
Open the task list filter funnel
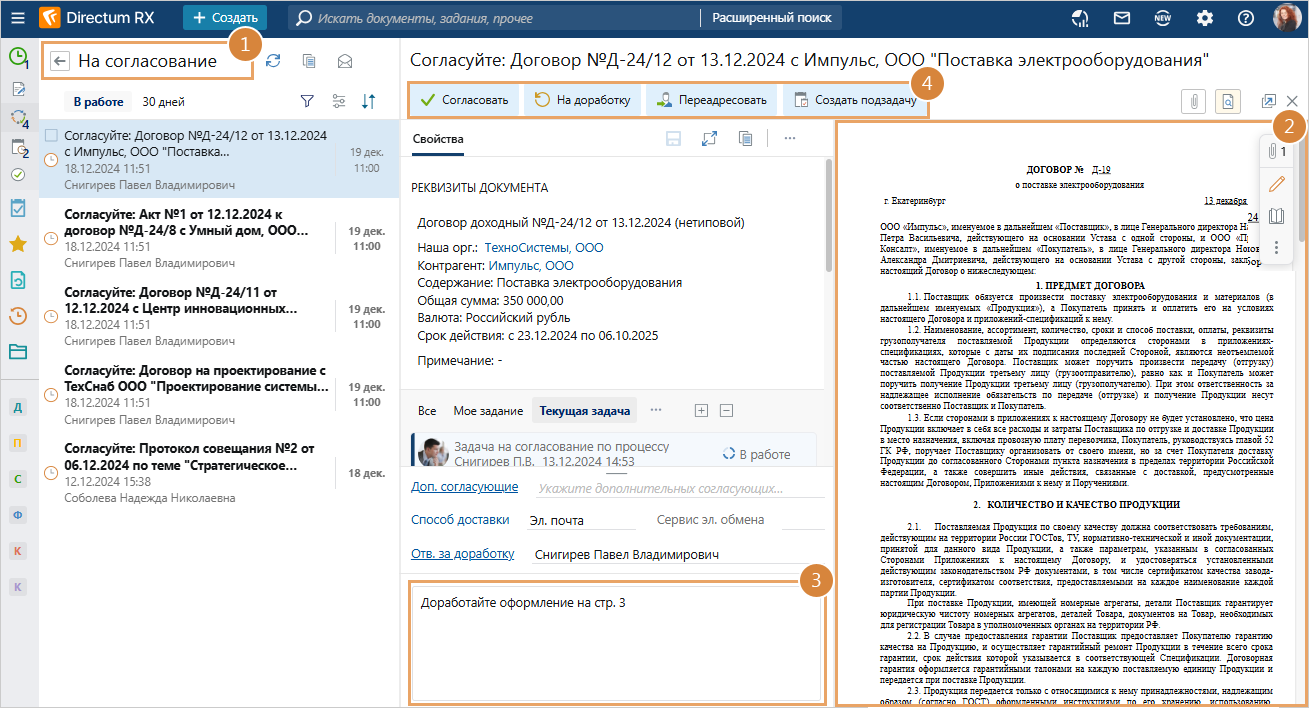pyautogui.click(x=307, y=101)
